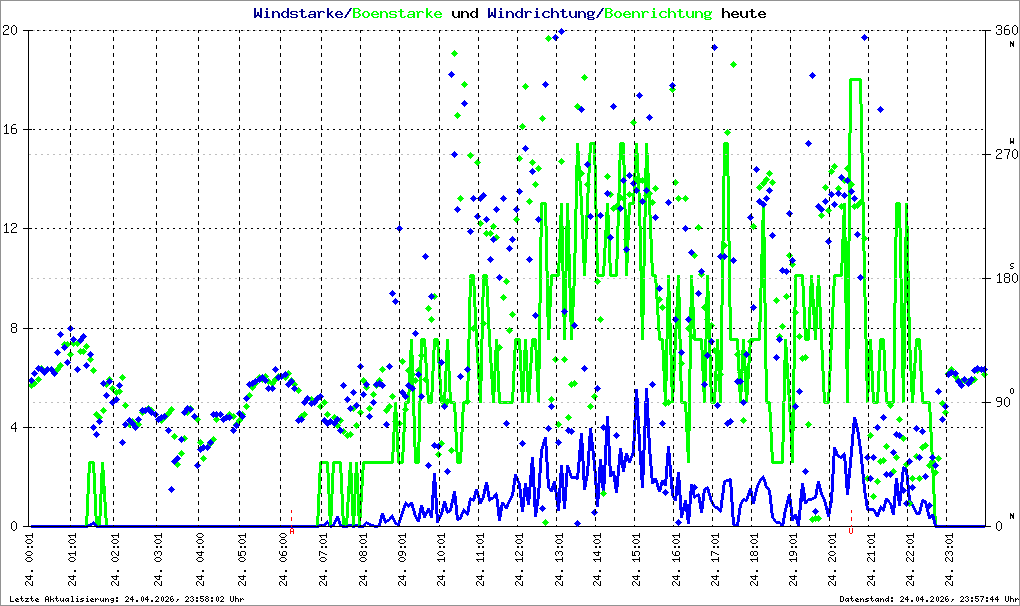Click the "24. 06:00" time label

[x=283, y=560]
